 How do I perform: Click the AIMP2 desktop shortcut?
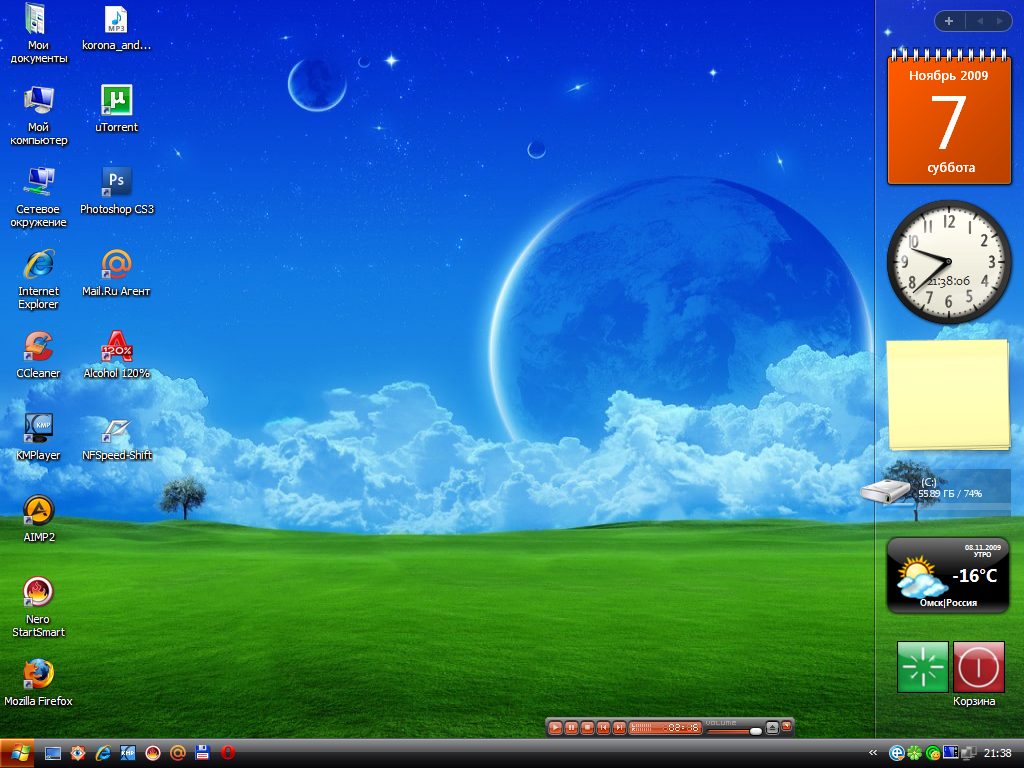click(38, 511)
